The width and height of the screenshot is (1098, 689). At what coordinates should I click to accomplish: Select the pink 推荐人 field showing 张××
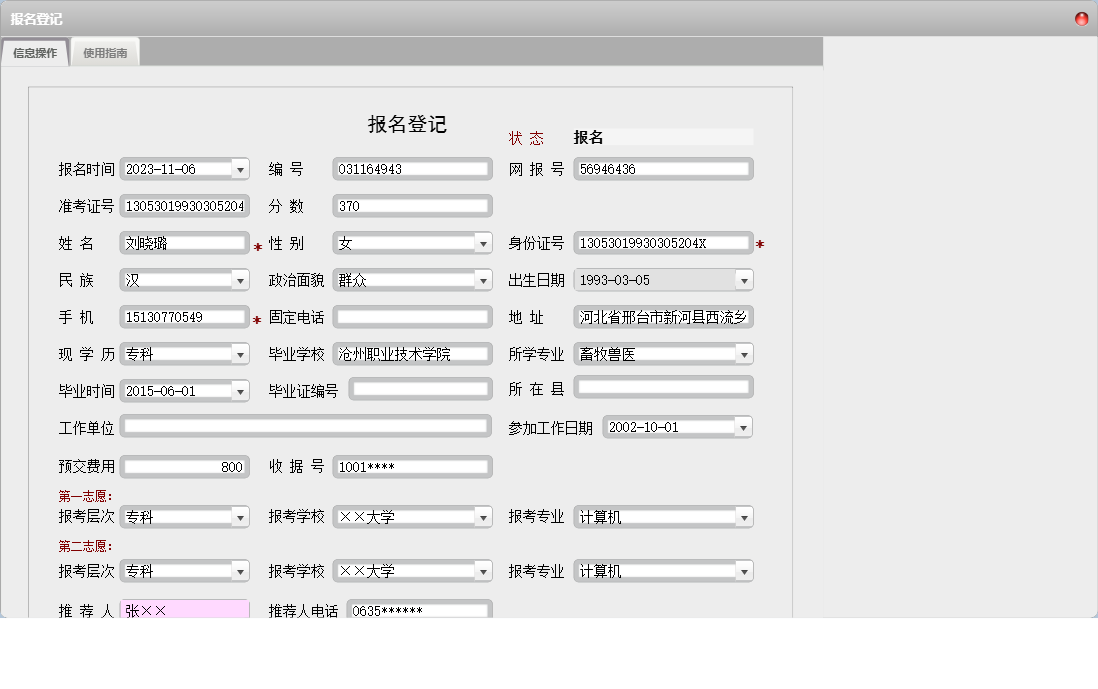coord(184,608)
